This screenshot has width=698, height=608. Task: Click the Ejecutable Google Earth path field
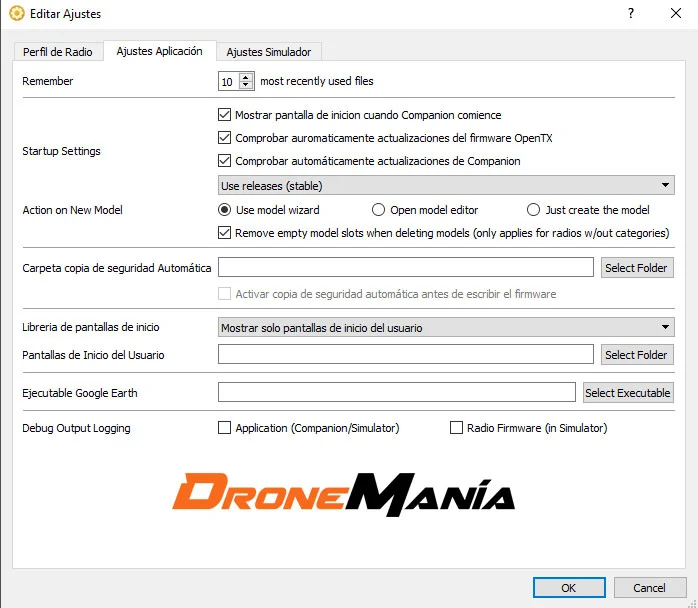click(x=396, y=393)
